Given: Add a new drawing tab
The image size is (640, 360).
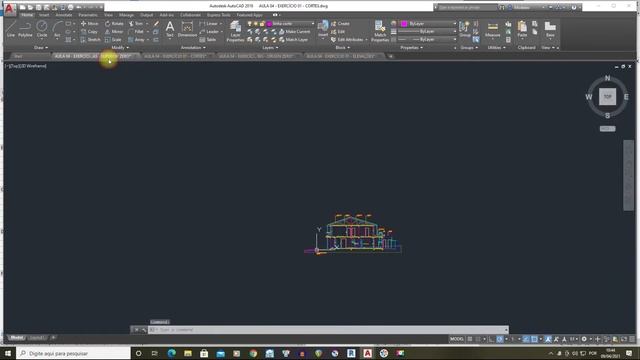Looking at the screenshot, I should click(390, 56).
